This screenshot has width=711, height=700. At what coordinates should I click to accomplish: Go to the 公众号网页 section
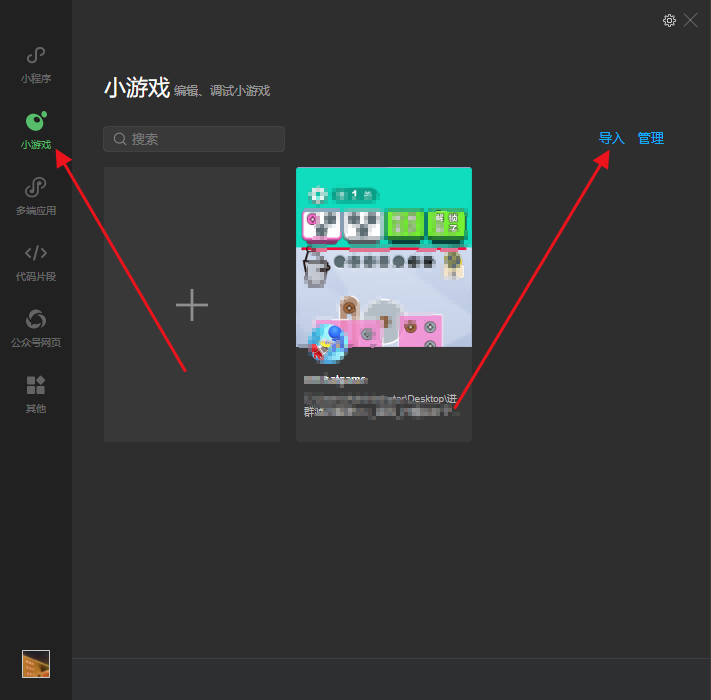coord(36,327)
